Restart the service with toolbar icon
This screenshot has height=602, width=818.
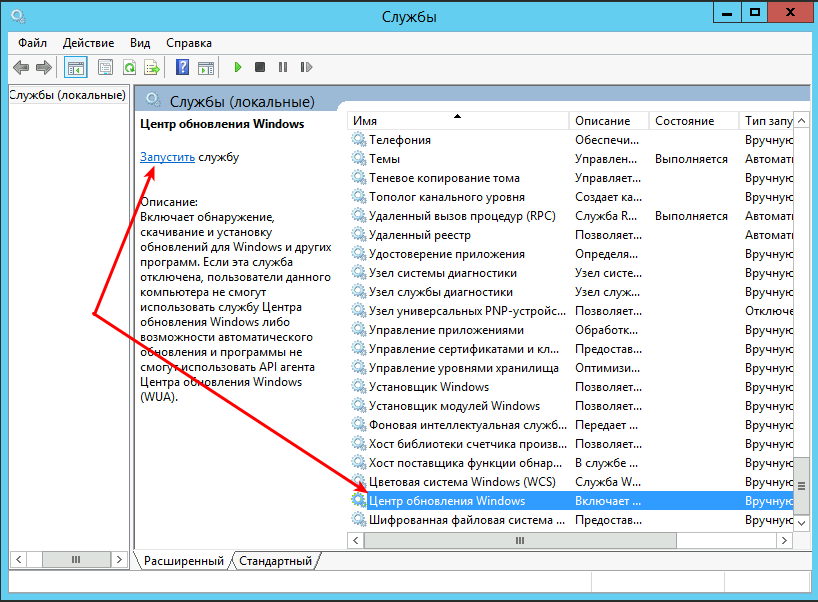coord(306,67)
